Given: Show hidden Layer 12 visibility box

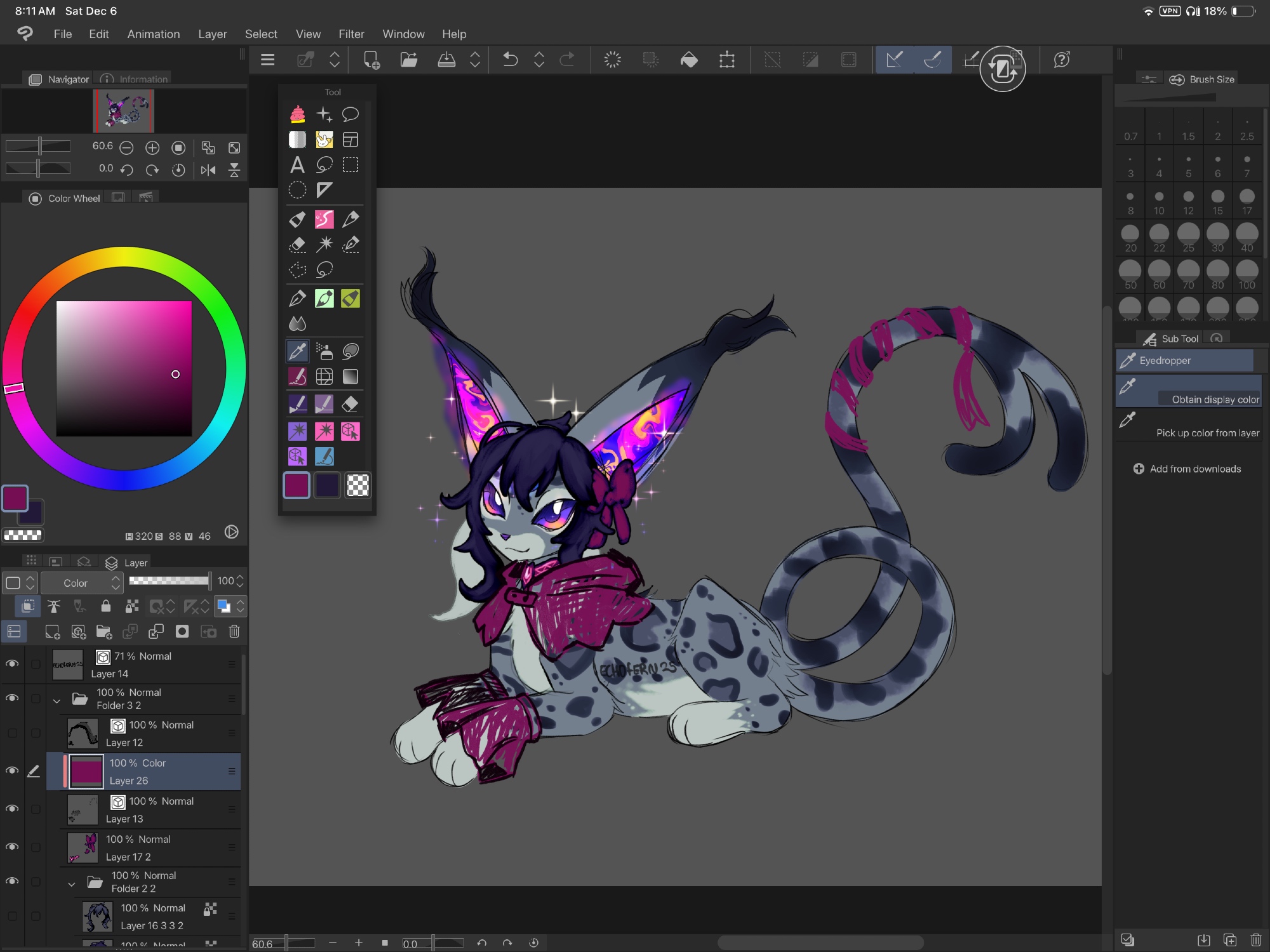Looking at the screenshot, I should 12,733.
